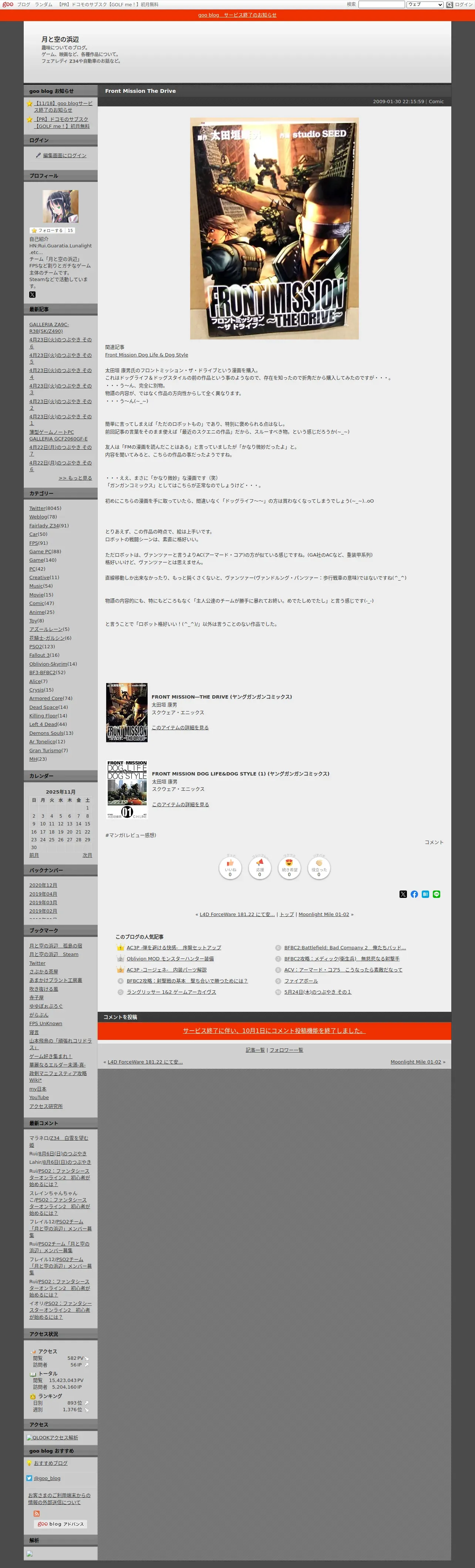Click the 役立った clapping reaction button
The width and height of the screenshot is (475, 1568).
coord(319,868)
